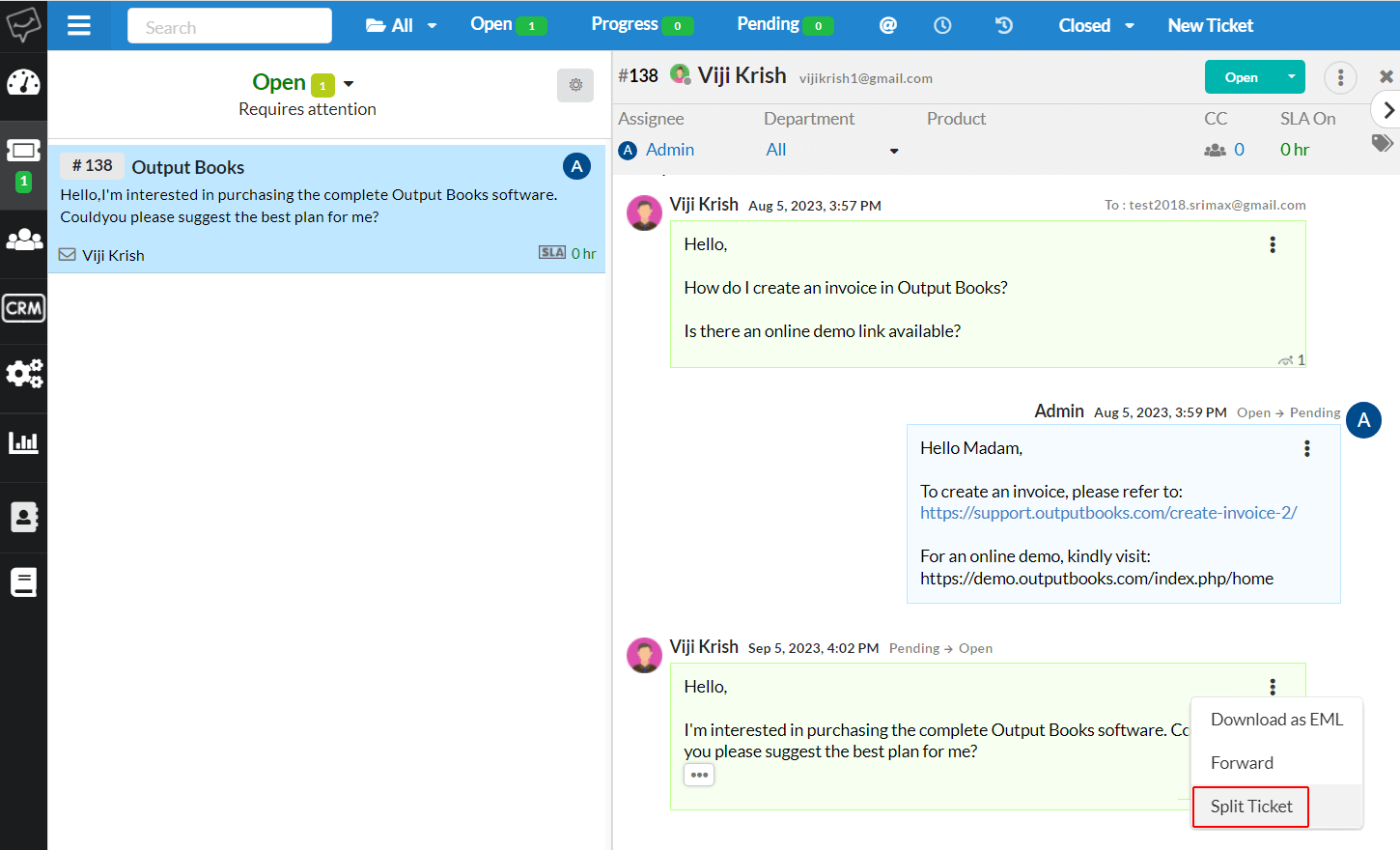
Task: Click the customer avatar icon in ticket header
Action: tap(680, 73)
